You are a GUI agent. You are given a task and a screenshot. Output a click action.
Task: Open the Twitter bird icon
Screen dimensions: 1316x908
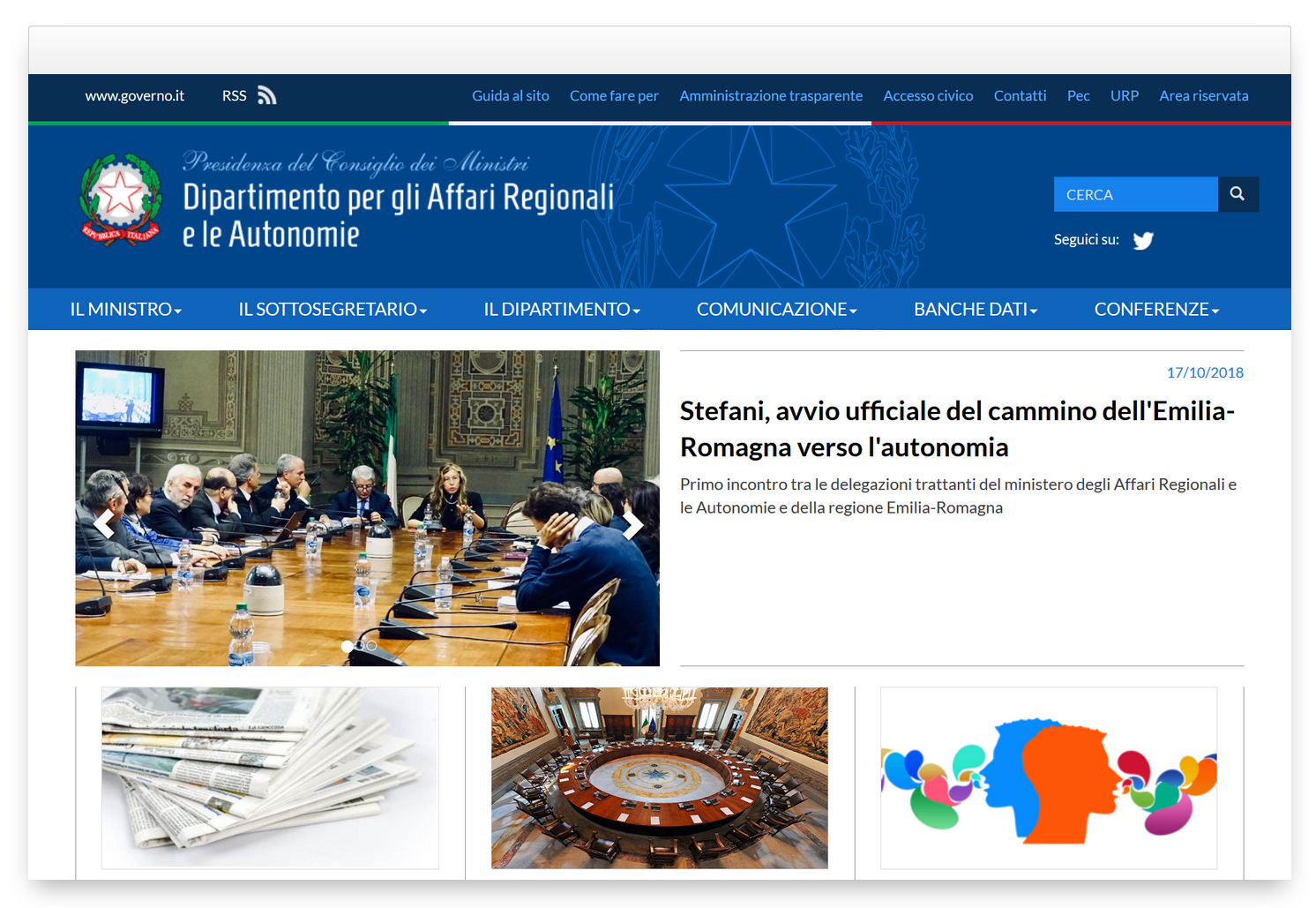1143,240
